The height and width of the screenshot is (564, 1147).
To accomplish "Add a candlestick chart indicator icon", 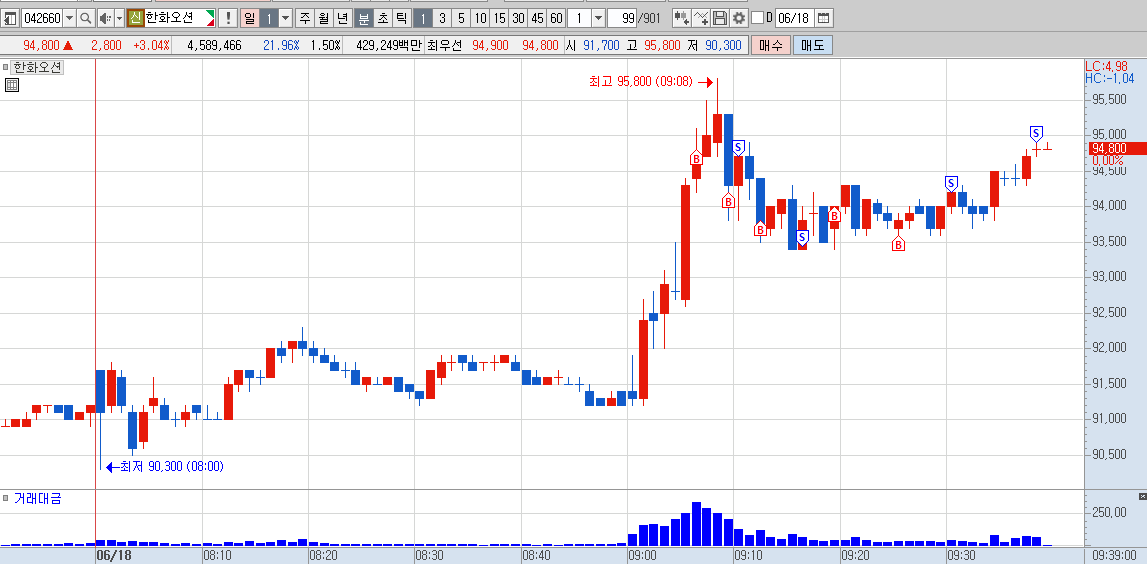I will [x=681, y=18].
